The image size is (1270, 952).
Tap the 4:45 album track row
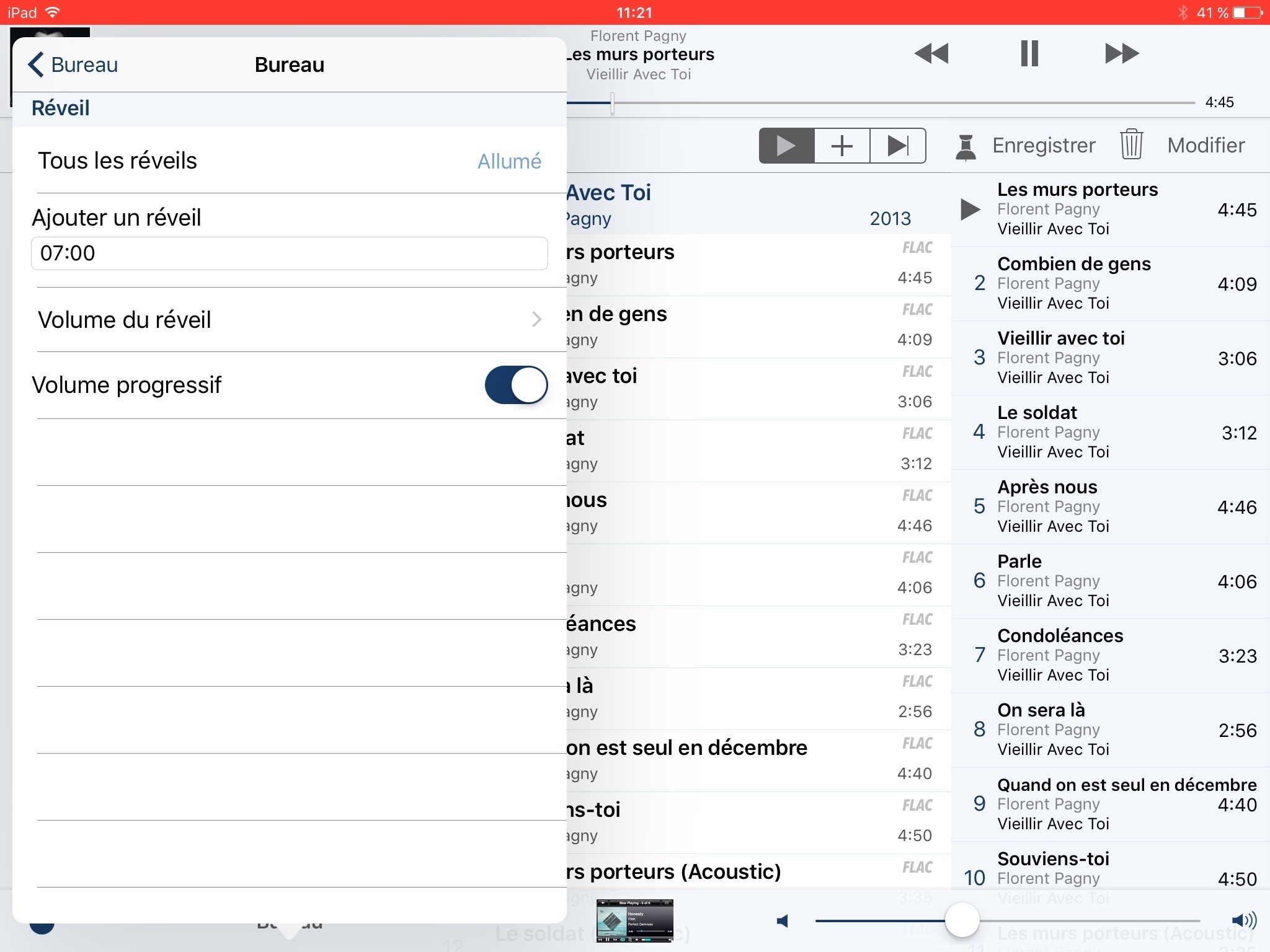click(x=758, y=265)
